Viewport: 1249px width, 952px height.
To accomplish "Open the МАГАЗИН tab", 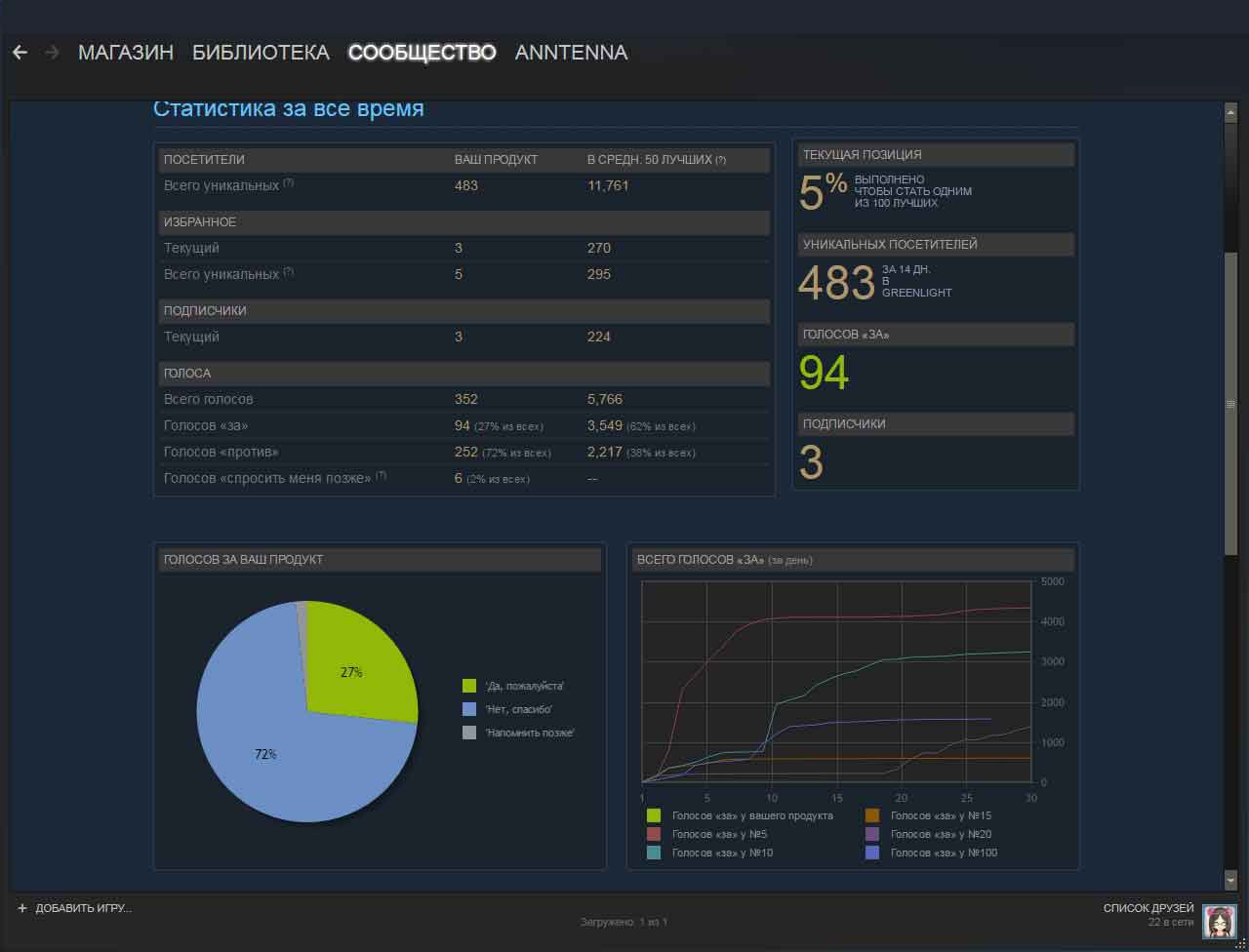I will [126, 53].
